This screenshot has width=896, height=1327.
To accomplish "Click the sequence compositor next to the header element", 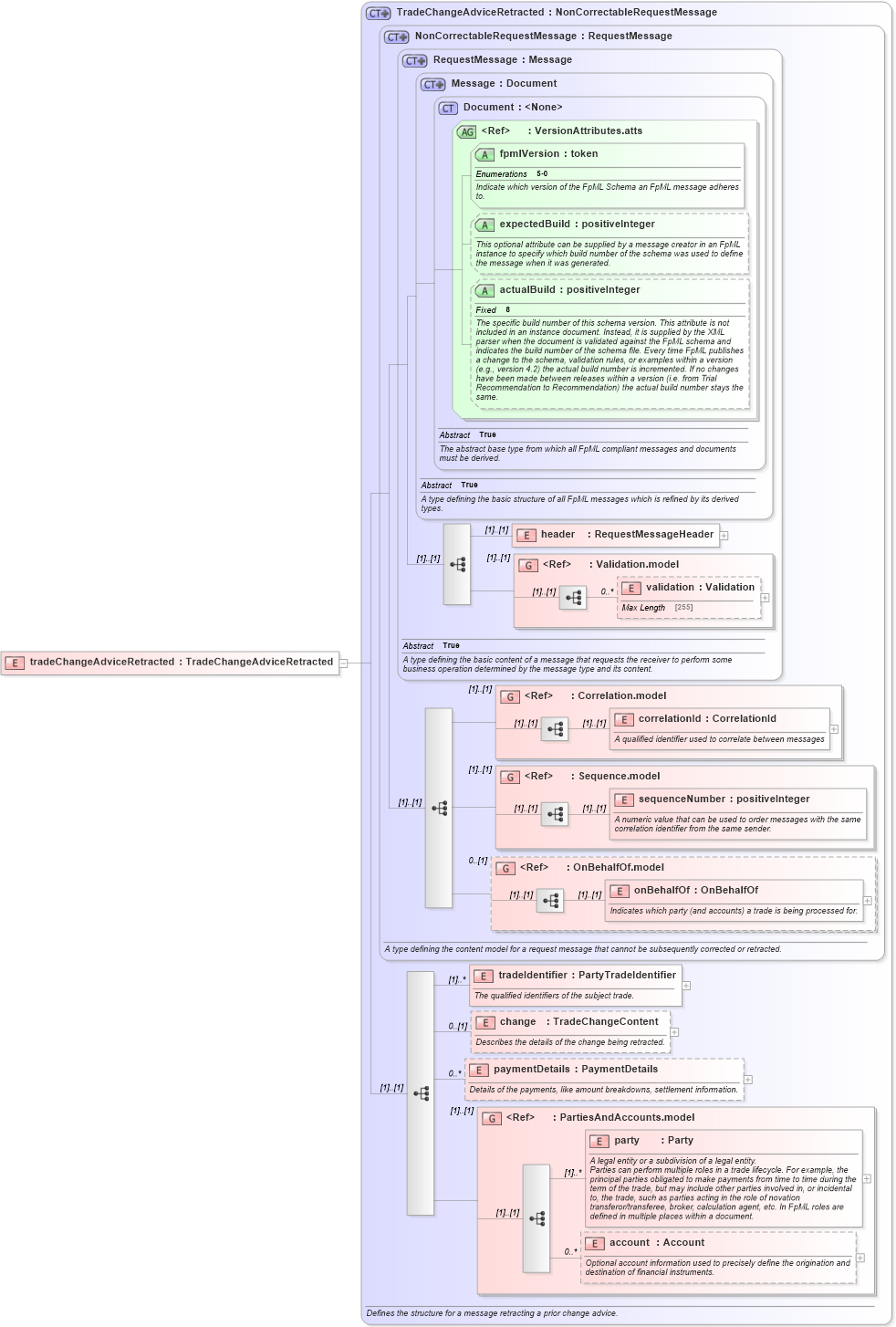I will (x=457, y=565).
